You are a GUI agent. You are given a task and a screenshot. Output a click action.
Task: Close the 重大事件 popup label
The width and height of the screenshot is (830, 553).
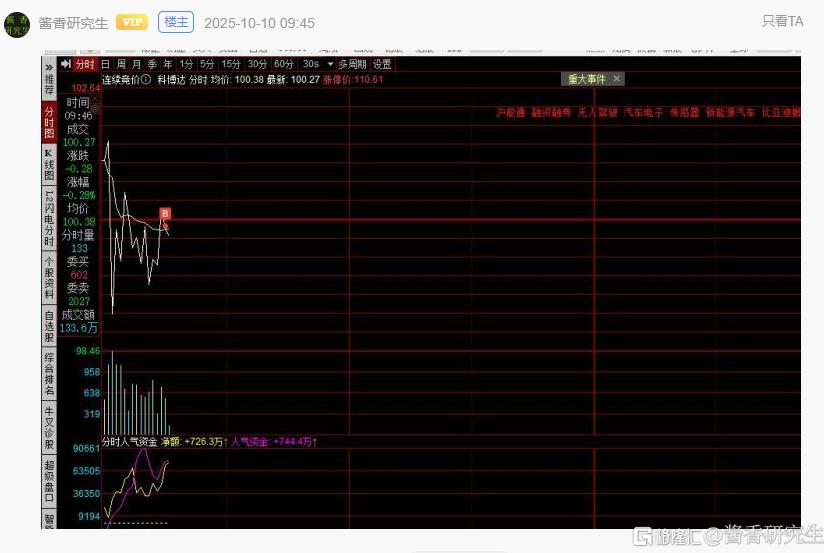[617, 79]
